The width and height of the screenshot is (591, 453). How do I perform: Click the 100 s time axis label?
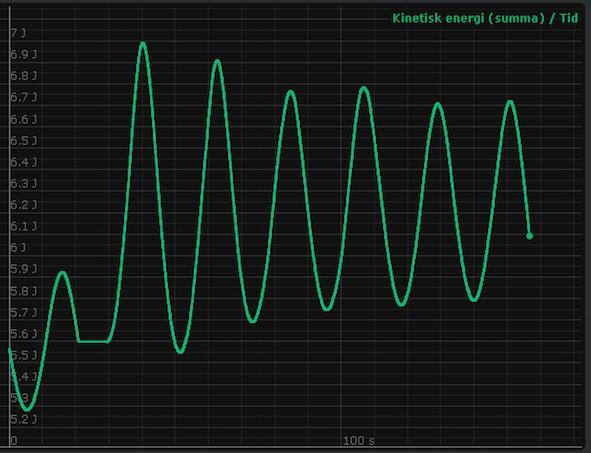pyautogui.click(x=359, y=440)
